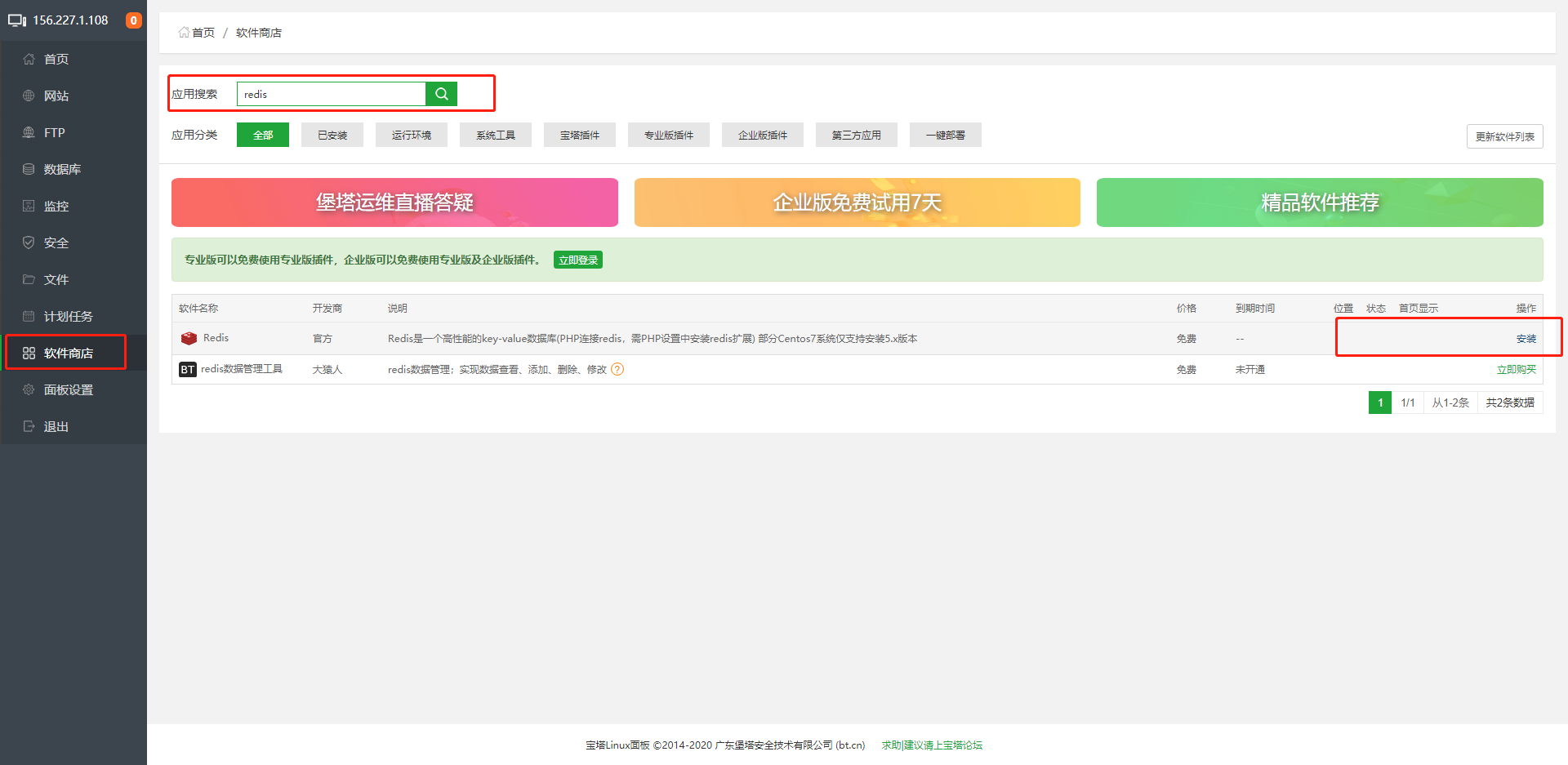Click the monitor icon beside the server IP
The height and width of the screenshot is (765, 1568).
(17, 20)
